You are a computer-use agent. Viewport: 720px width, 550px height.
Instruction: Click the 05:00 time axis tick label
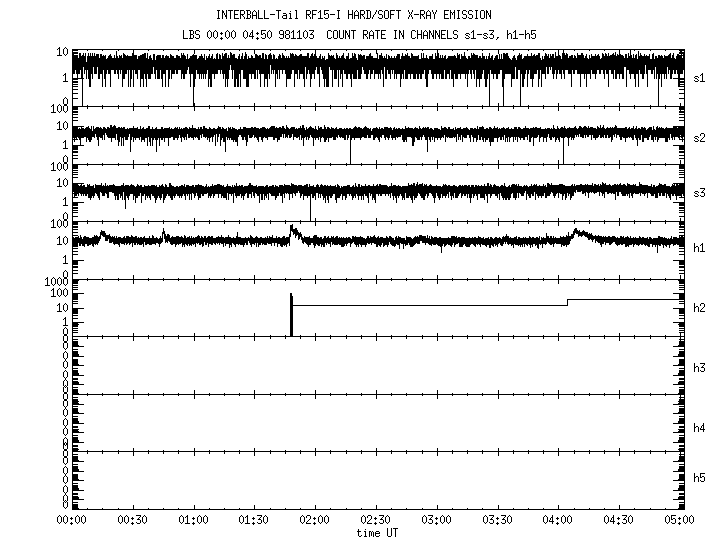point(679,520)
